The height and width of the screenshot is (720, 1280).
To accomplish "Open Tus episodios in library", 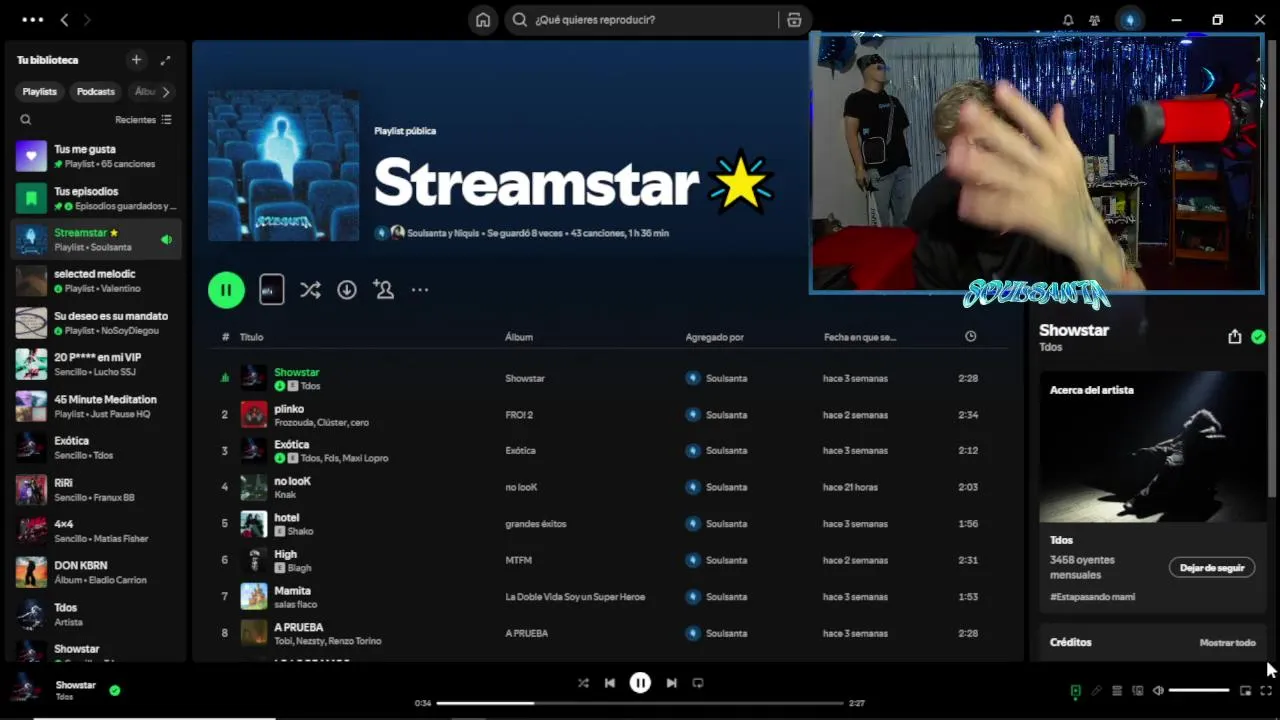I will 96,198.
